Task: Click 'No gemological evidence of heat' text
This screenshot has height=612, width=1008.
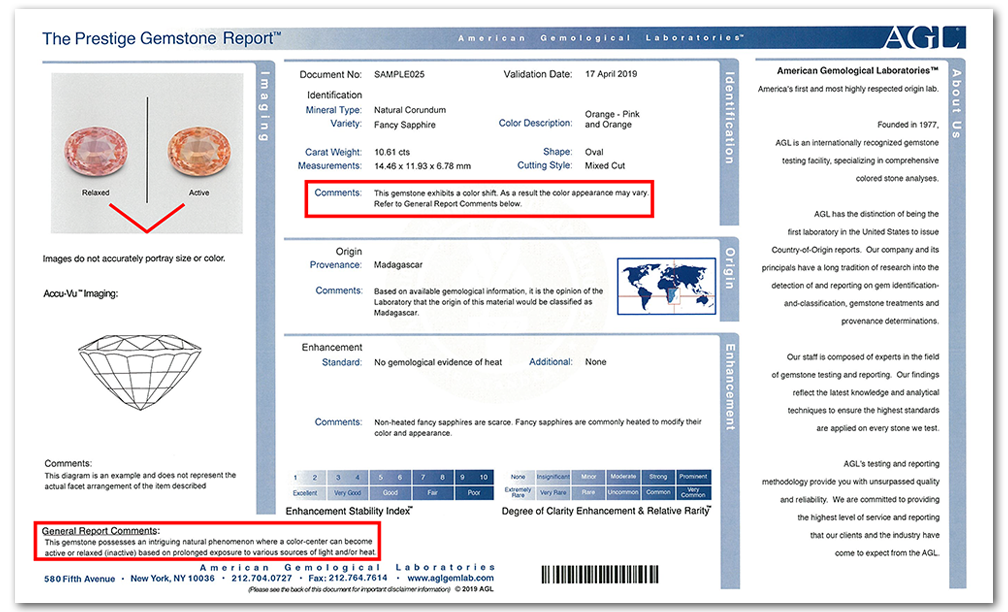Action: coord(438,363)
